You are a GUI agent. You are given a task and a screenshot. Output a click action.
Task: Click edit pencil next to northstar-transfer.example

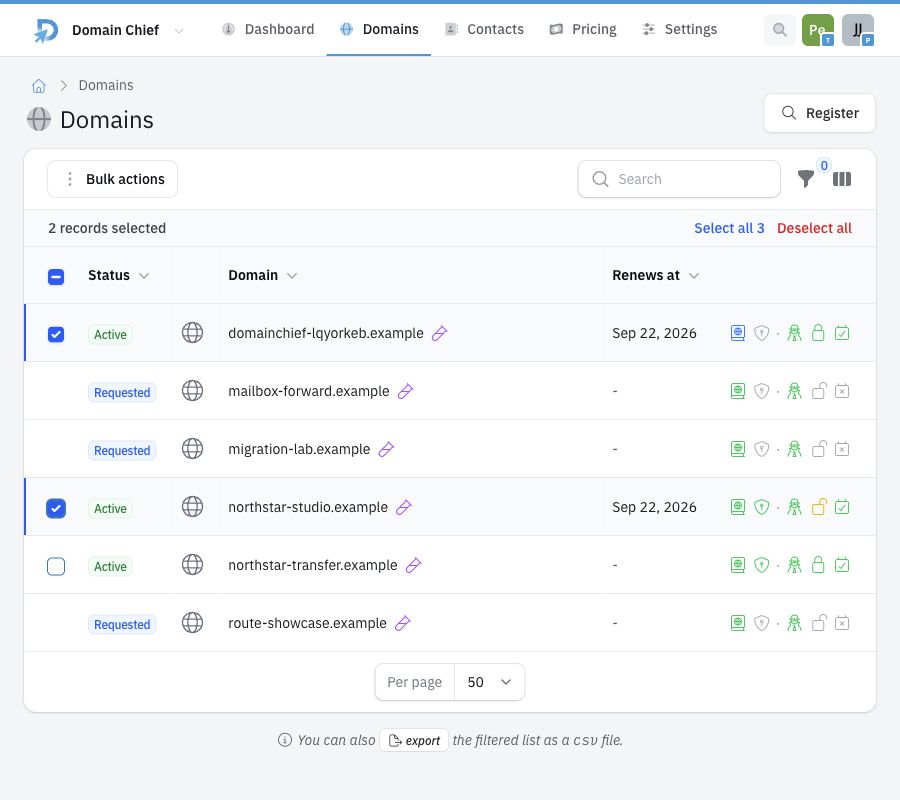[414, 565]
